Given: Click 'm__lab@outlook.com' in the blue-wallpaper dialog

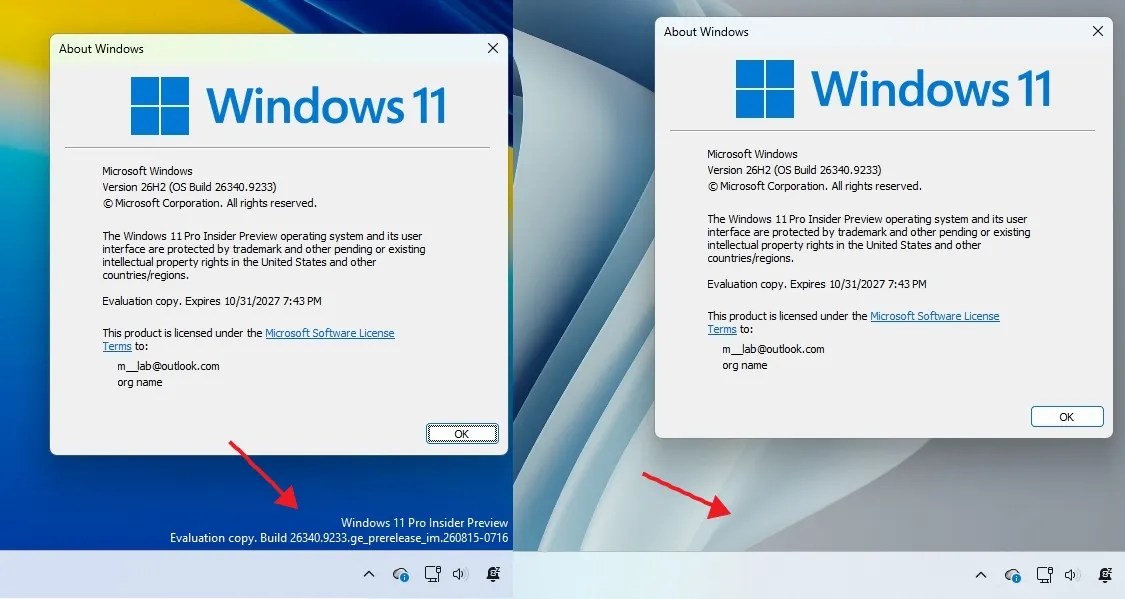Looking at the screenshot, I should pos(169,366).
